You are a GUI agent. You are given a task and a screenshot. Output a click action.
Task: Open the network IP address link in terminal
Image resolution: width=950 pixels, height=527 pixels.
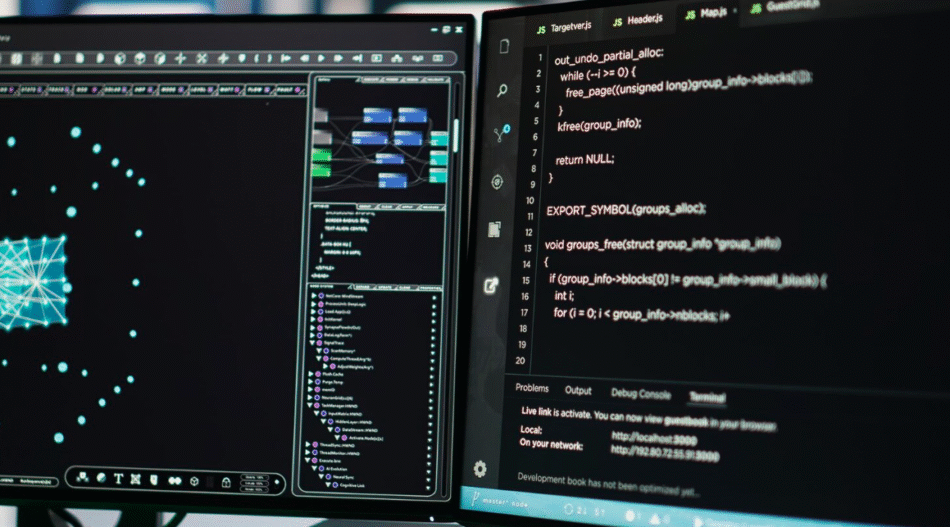click(x=665, y=452)
